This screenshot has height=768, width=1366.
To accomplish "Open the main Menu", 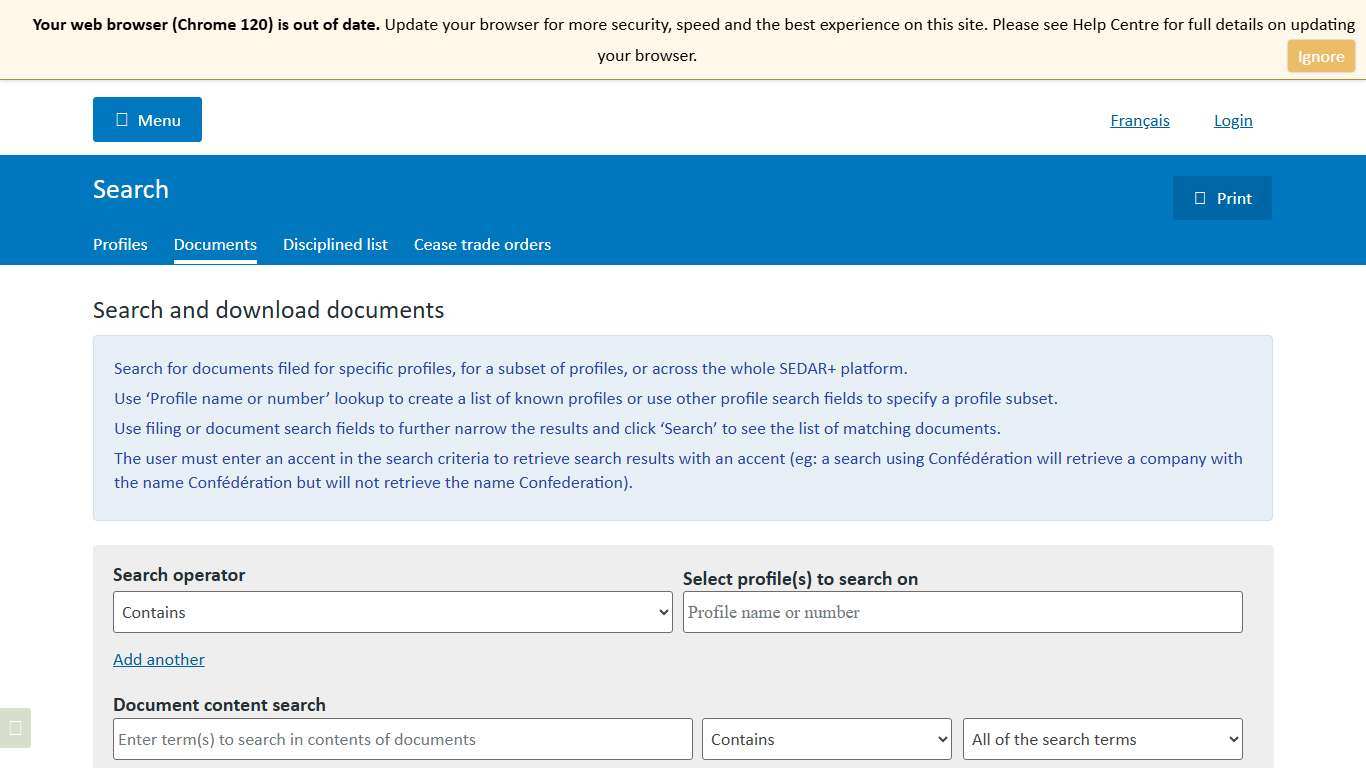I will pyautogui.click(x=147, y=120).
